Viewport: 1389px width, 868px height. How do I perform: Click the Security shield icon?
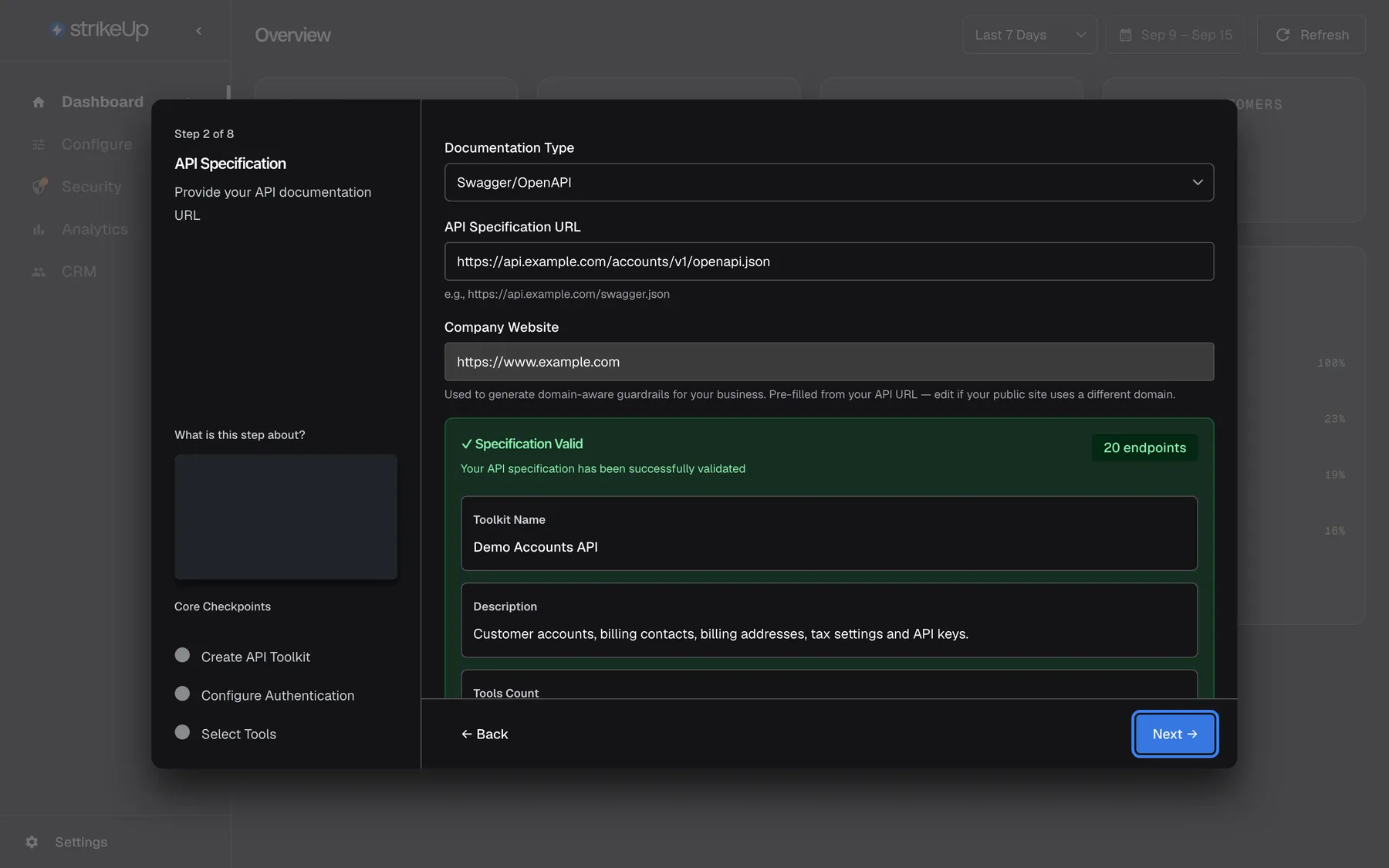pos(39,187)
